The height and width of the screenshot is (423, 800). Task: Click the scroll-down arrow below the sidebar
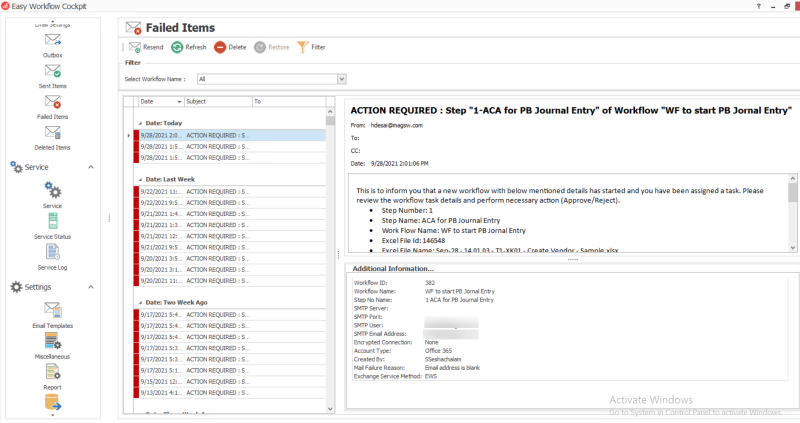tap(53, 415)
